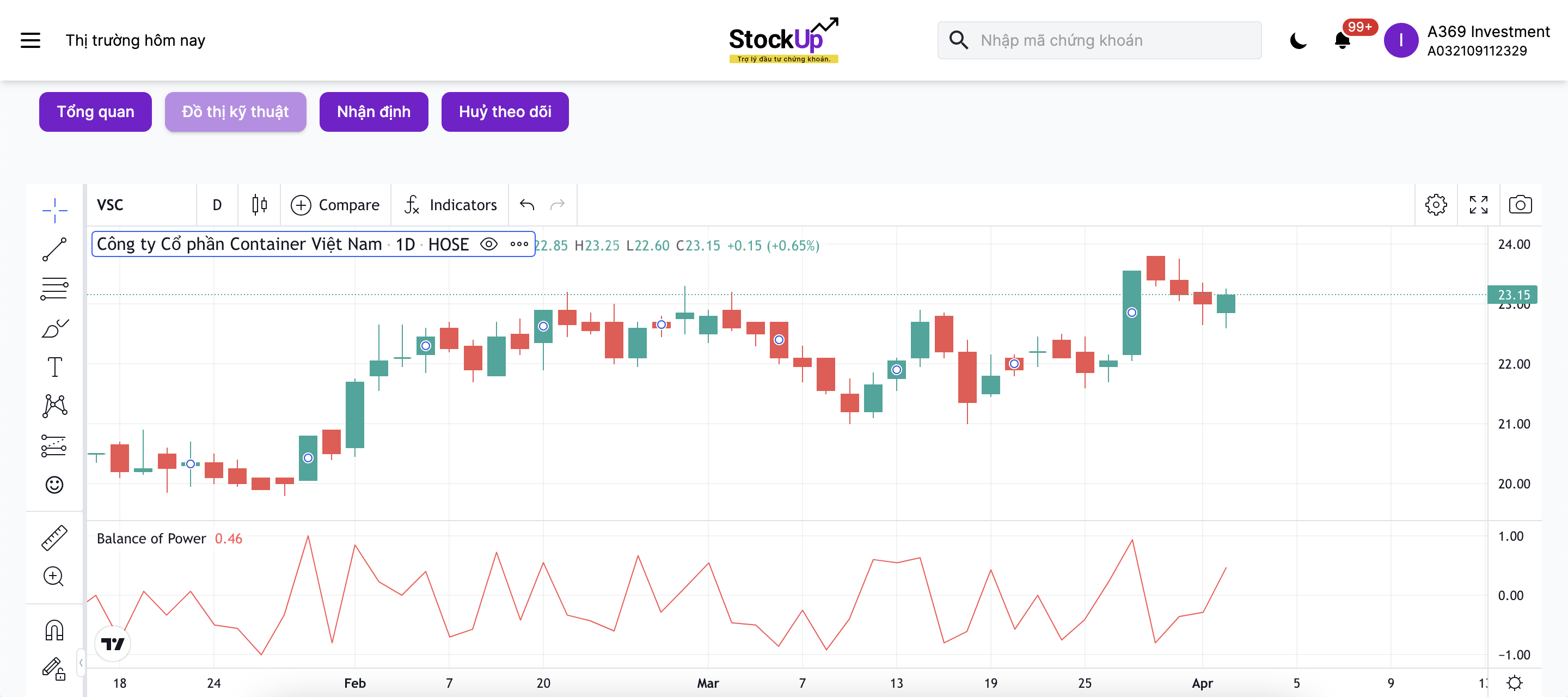Click the Công ty Cổ phần Container title

[x=240, y=244]
